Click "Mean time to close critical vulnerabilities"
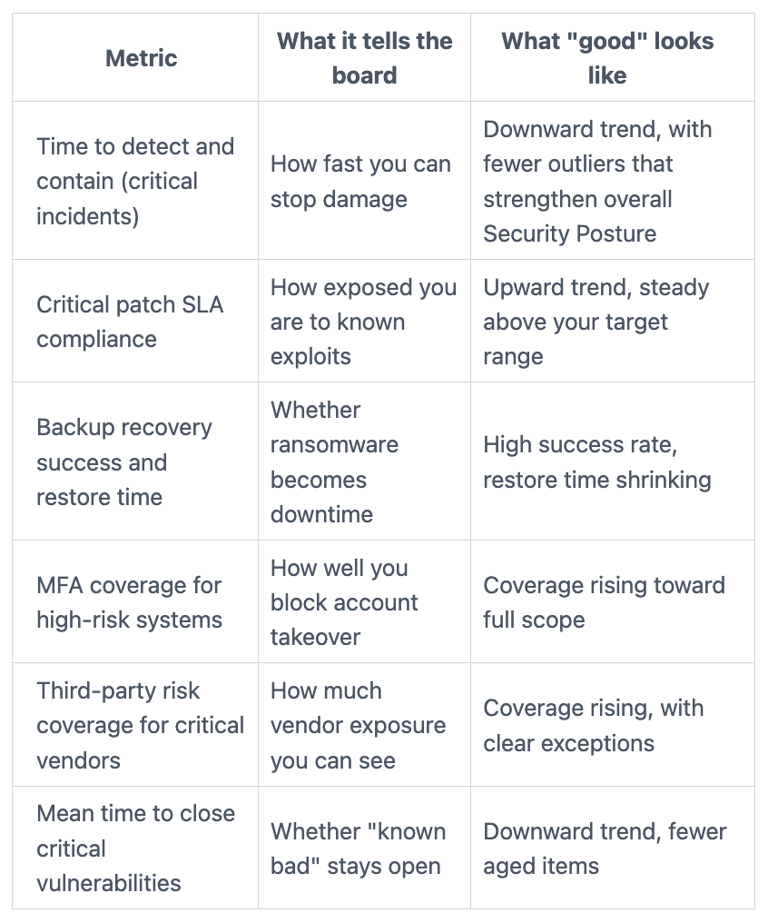Screen dimensions: 768x923 tap(135, 848)
